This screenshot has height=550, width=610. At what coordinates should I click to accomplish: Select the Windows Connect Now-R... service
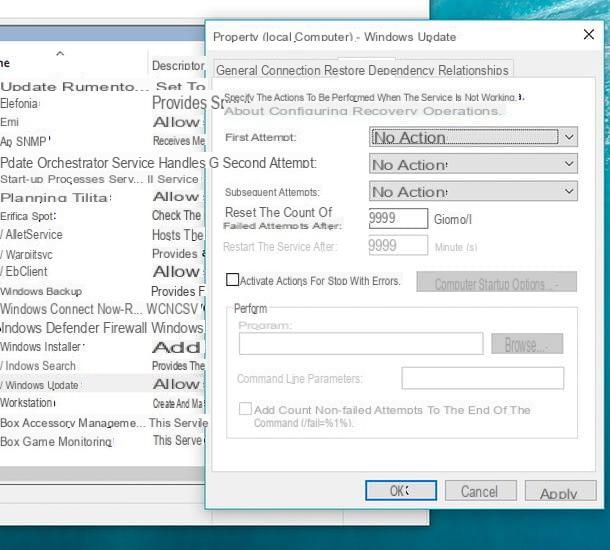[x=102, y=309]
